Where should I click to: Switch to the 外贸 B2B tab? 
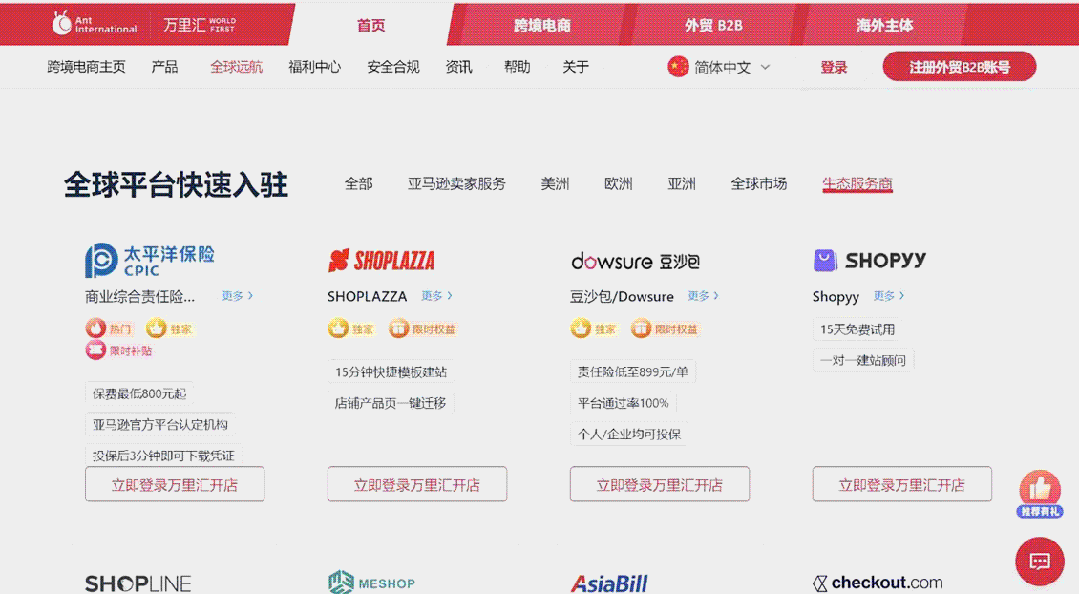pyautogui.click(x=714, y=25)
